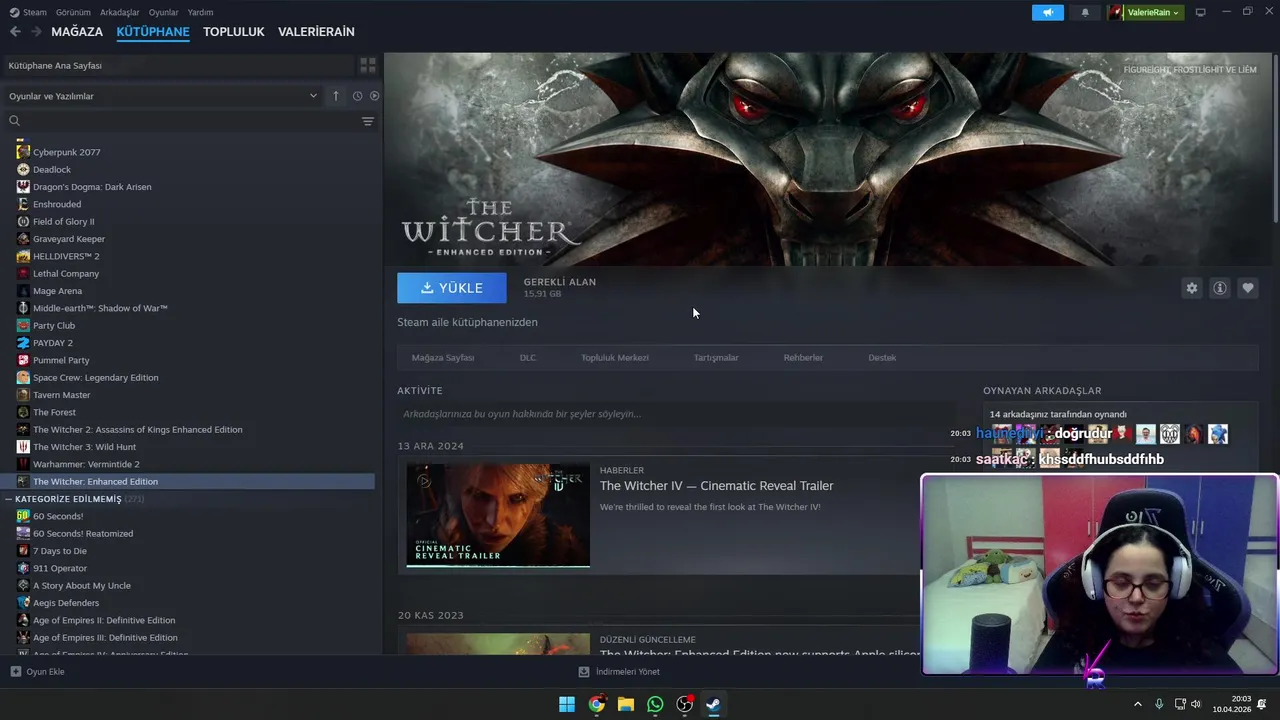Open WhatsApp from taskbar
The image size is (1280, 720).
(655, 704)
